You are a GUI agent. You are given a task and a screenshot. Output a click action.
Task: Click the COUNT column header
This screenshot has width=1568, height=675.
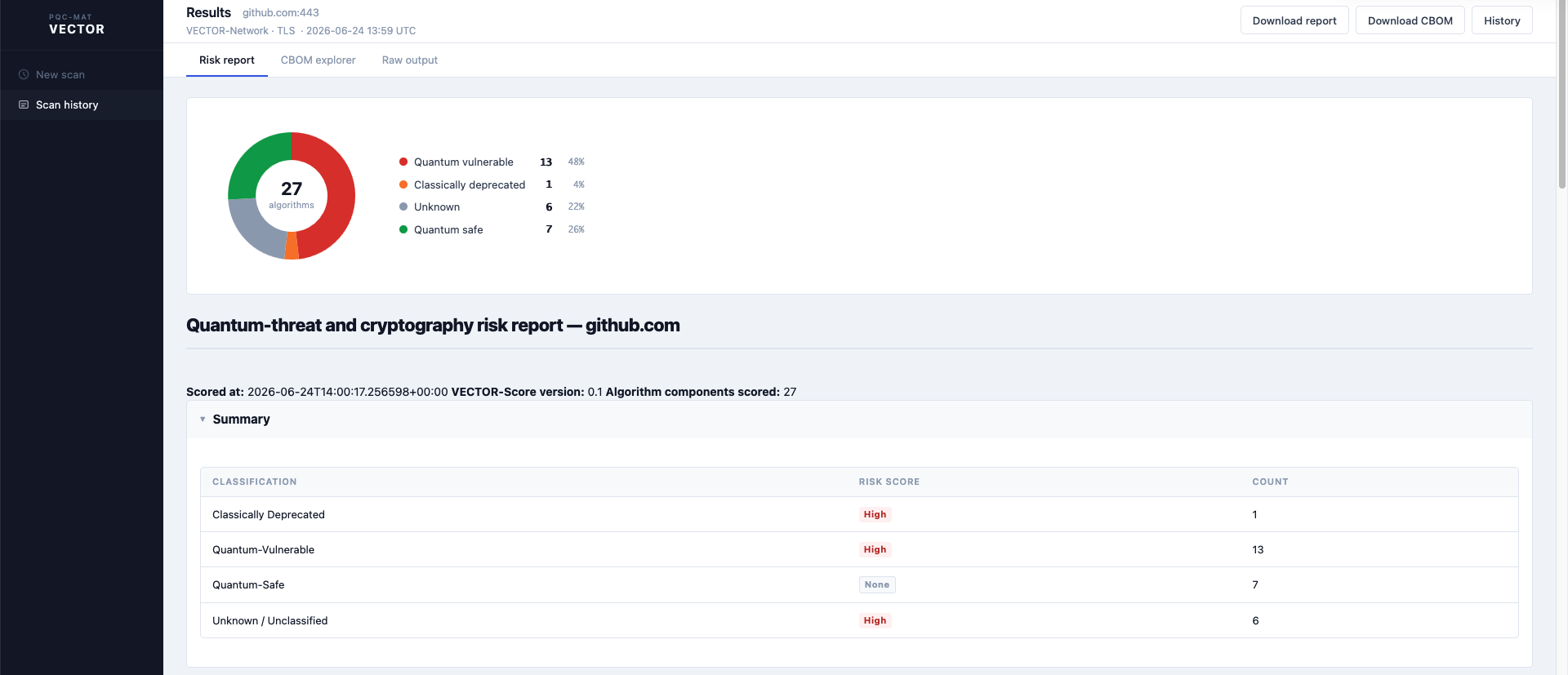coord(1270,482)
